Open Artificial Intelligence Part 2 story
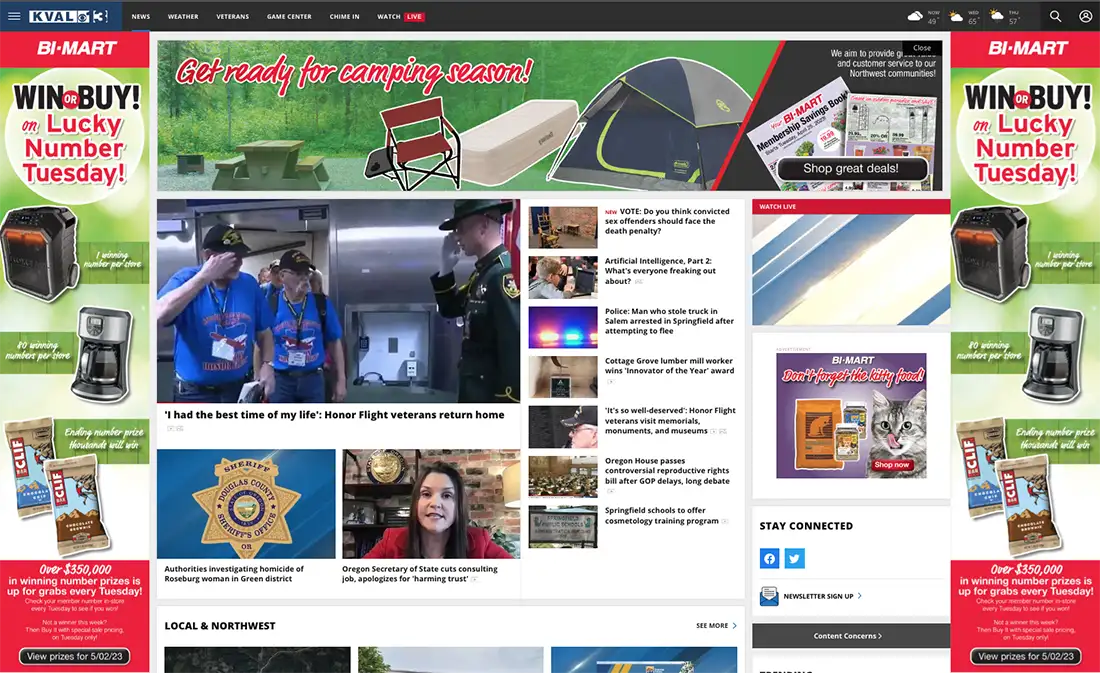This screenshot has width=1100, height=673. click(x=660, y=271)
